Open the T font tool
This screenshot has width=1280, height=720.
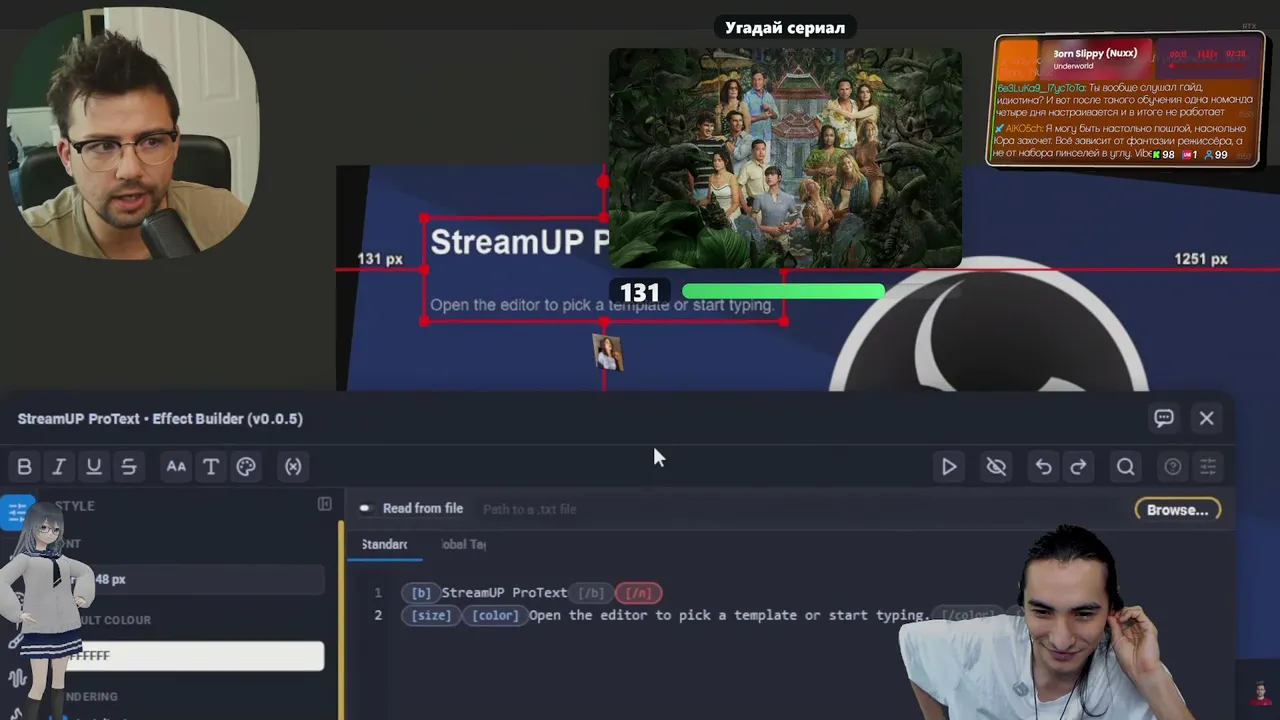coord(211,466)
